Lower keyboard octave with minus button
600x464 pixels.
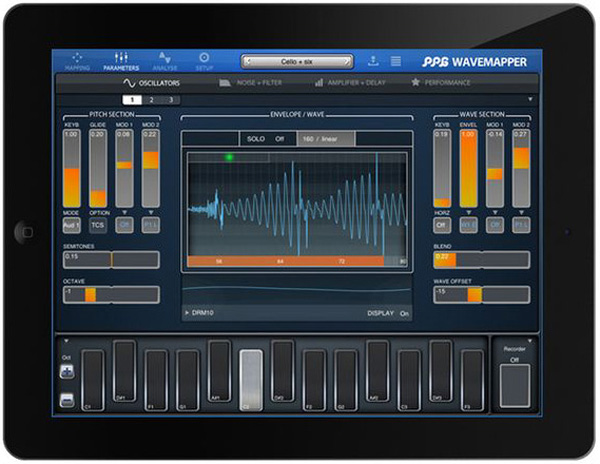pos(67,400)
